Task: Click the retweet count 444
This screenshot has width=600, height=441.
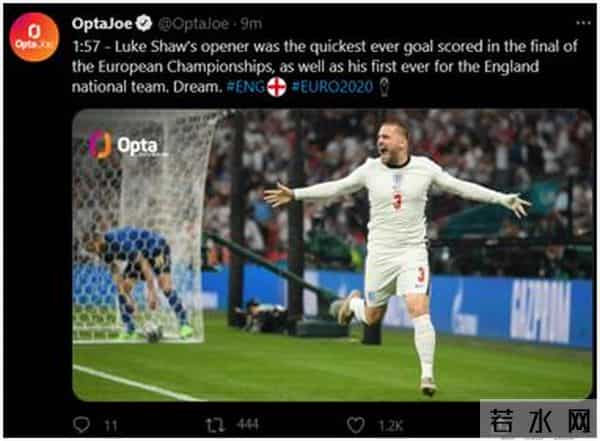Action: (x=248, y=425)
